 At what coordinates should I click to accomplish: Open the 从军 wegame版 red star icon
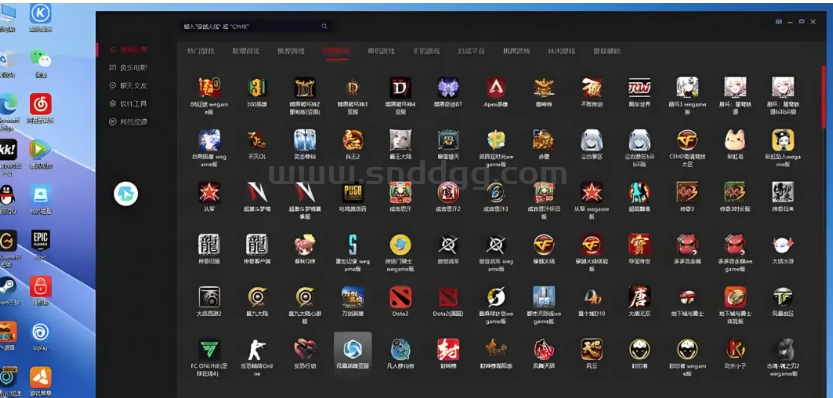[592, 192]
